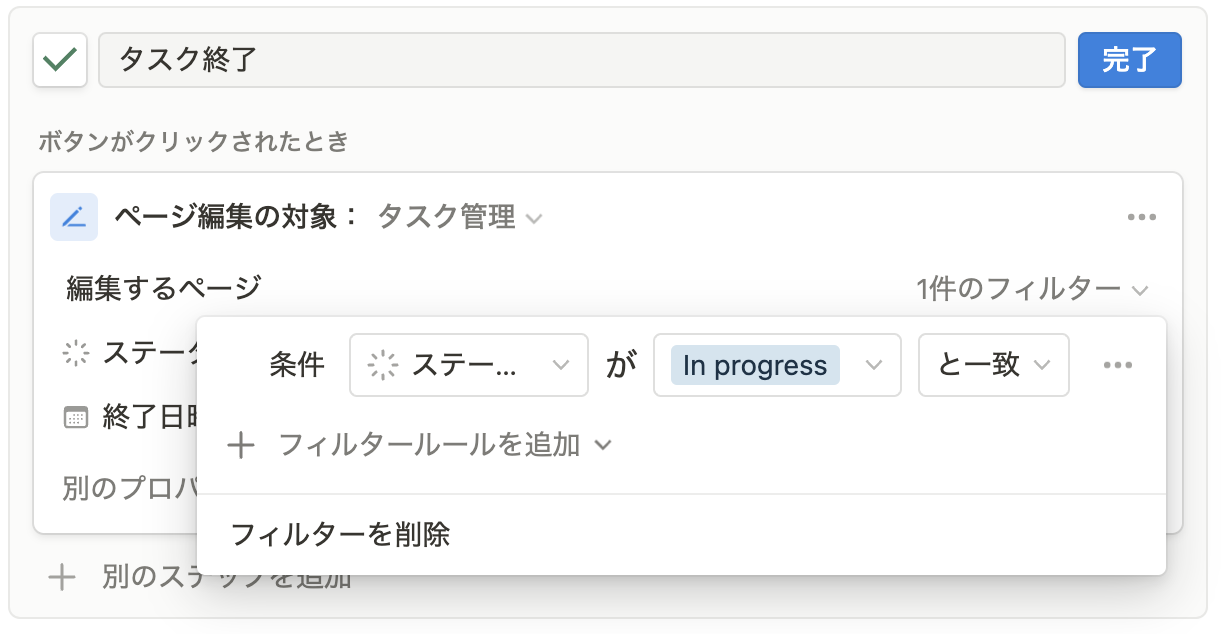The width and height of the screenshot is (1222, 634).
Task: Expand the フィルタールールを追加 chevron
Action: coord(602,445)
